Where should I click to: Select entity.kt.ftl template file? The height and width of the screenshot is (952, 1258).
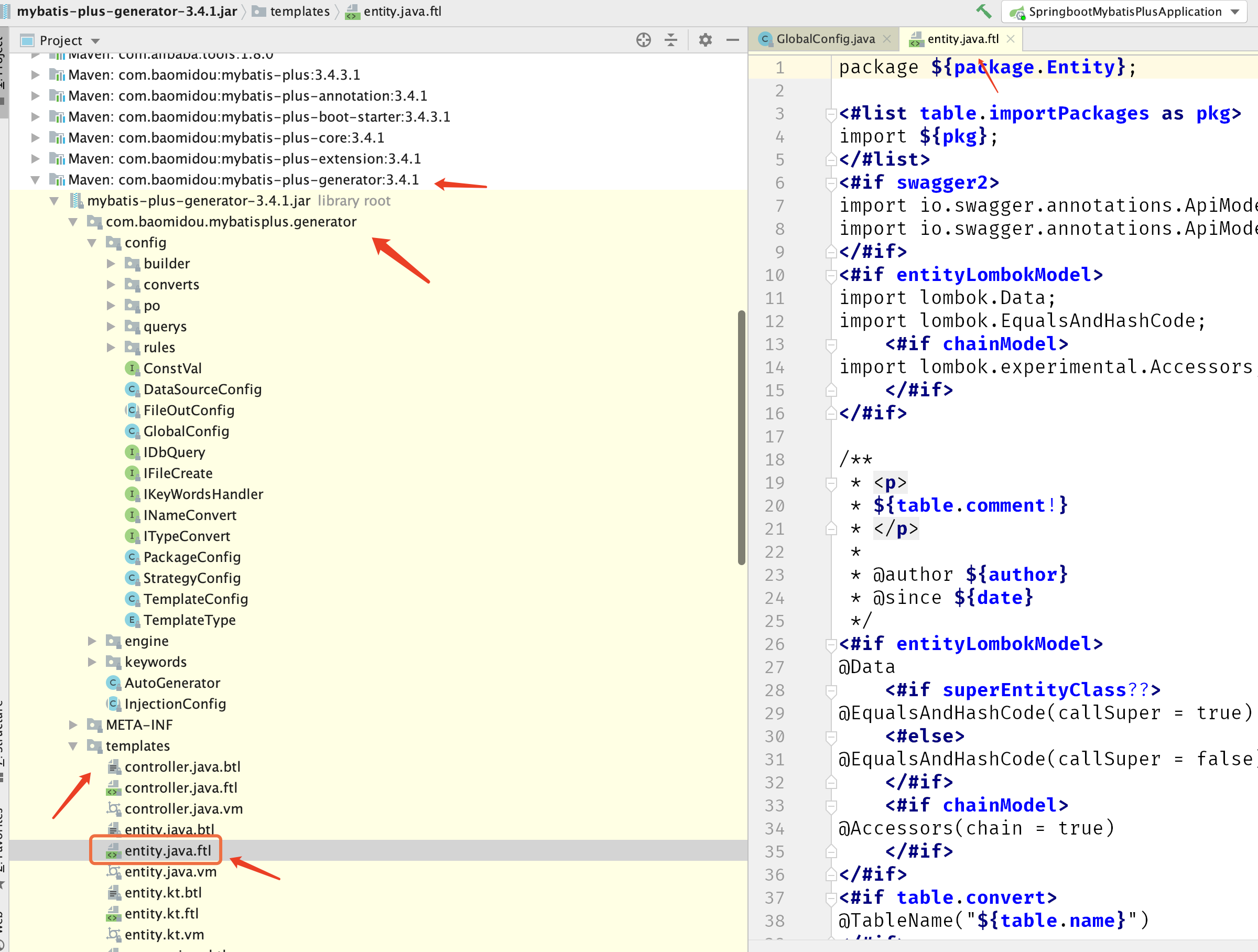[161, 913]
